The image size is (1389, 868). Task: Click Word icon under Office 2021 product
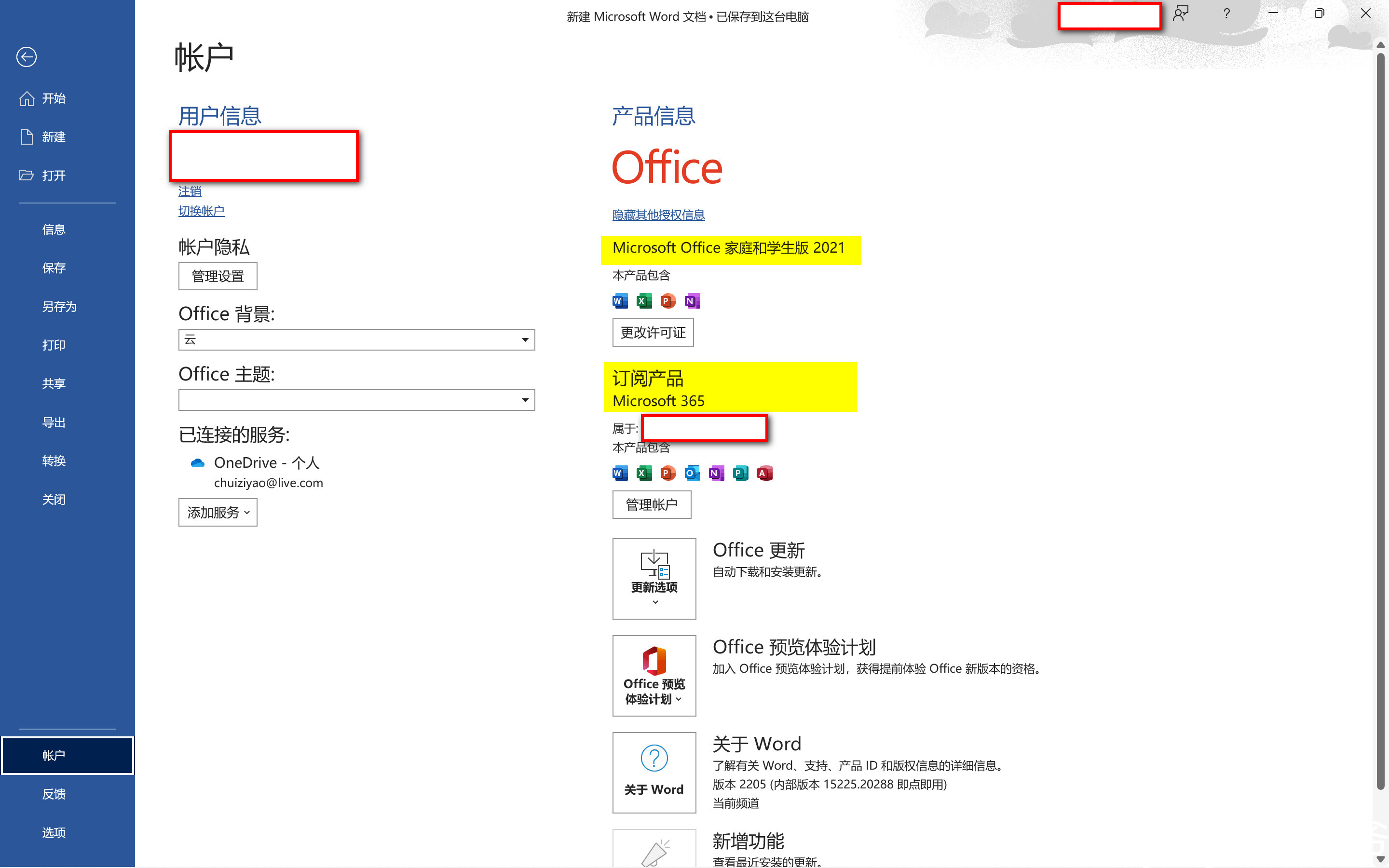click(620, 301)
